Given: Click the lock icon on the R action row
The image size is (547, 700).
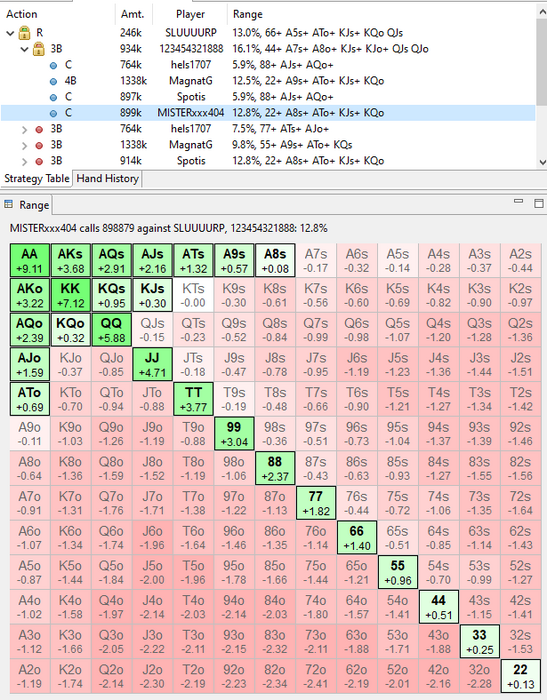Looking at the screenshot, I should point(25,33).
